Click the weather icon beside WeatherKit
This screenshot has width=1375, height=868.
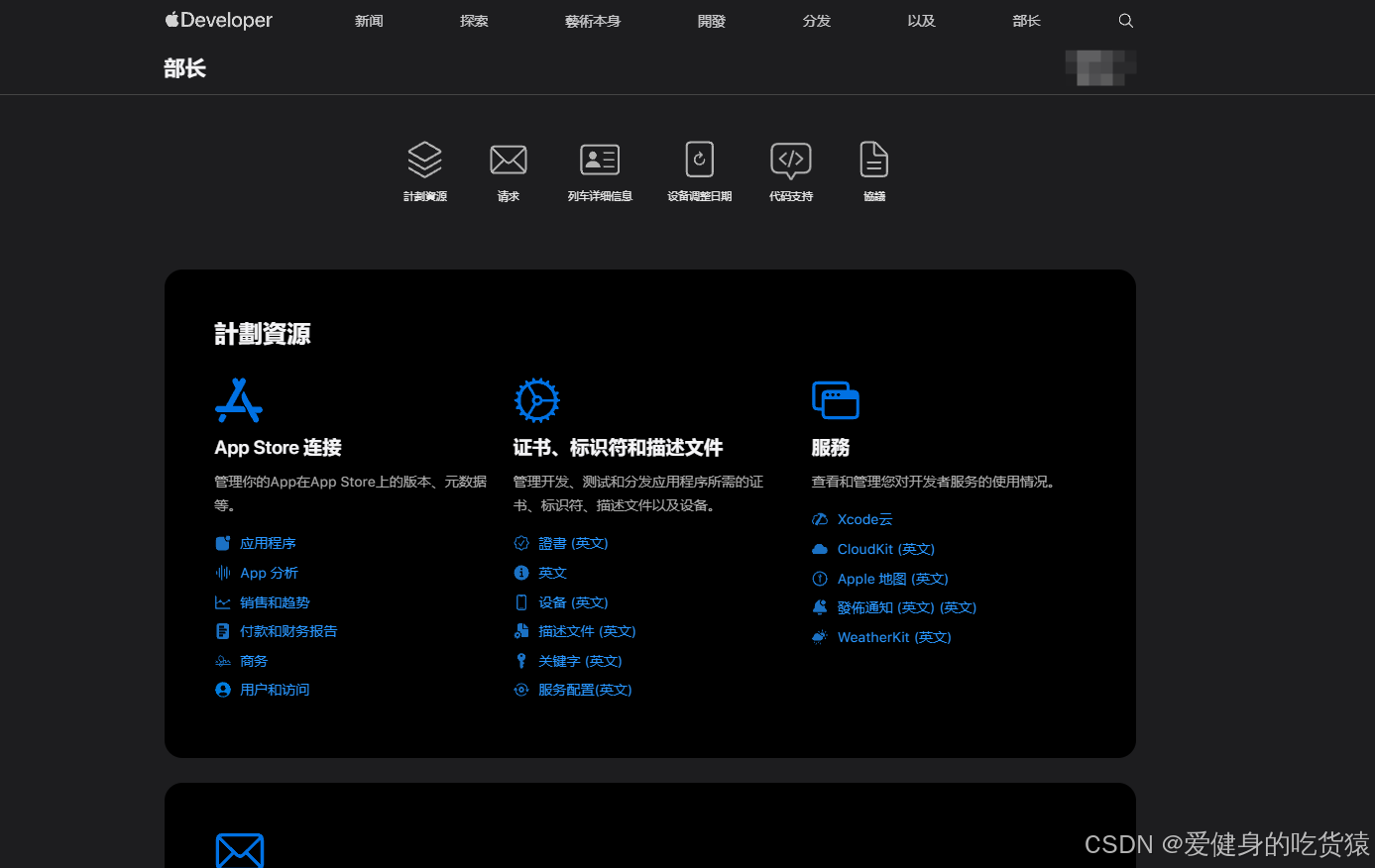[820, 637]
